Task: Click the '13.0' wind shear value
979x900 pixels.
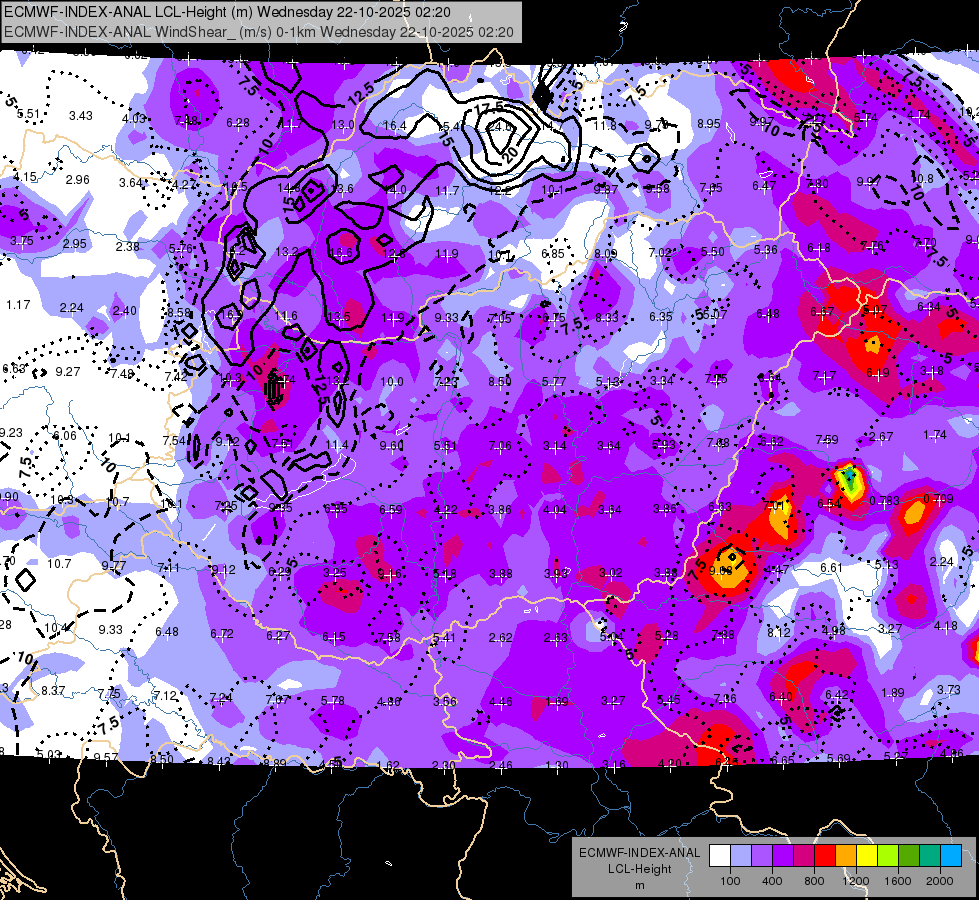Action: click(x=343, y=125)
